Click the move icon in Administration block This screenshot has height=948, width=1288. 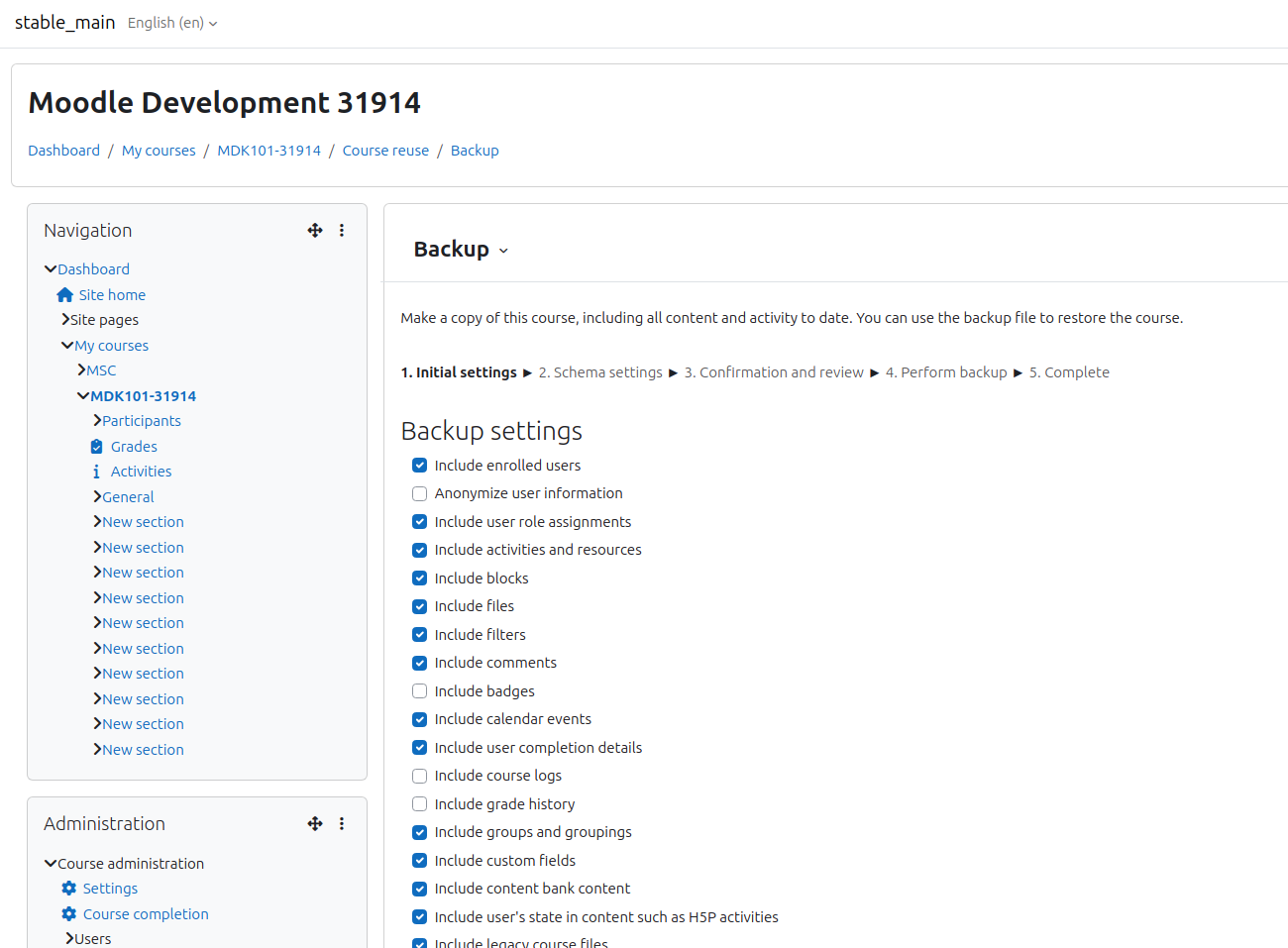[x=315, y=823]
